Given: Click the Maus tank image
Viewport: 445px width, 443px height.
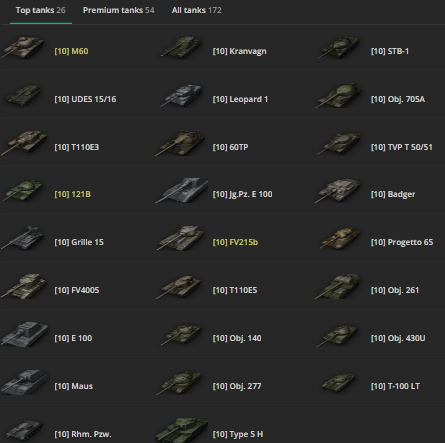Looking at the screenshot, I should tap(24, 382).
